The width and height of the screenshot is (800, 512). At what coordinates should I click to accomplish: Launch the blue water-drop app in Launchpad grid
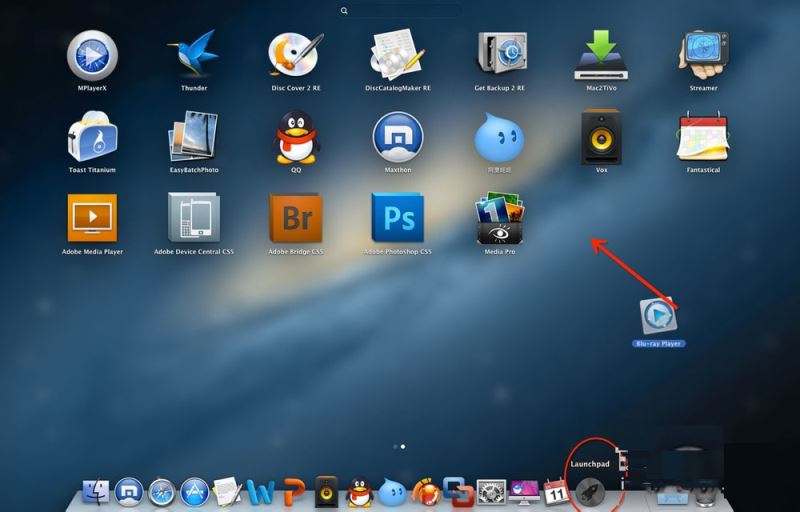click(x=499, y=138)
